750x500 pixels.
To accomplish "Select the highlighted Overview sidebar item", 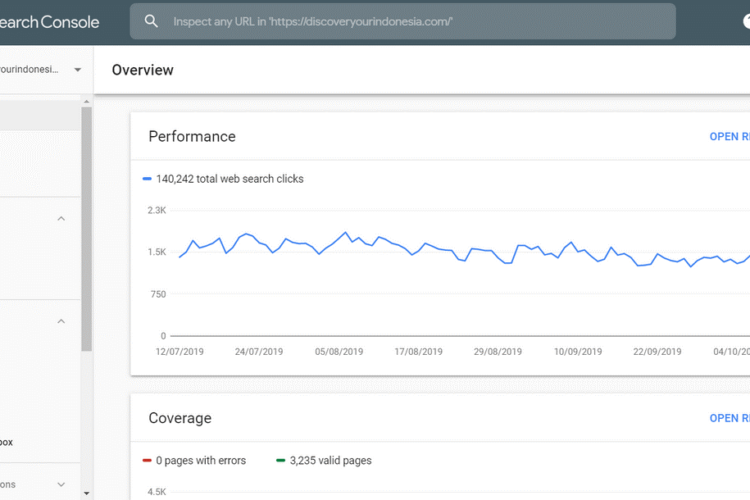I will pyautogui.click(x=40, y=115).
